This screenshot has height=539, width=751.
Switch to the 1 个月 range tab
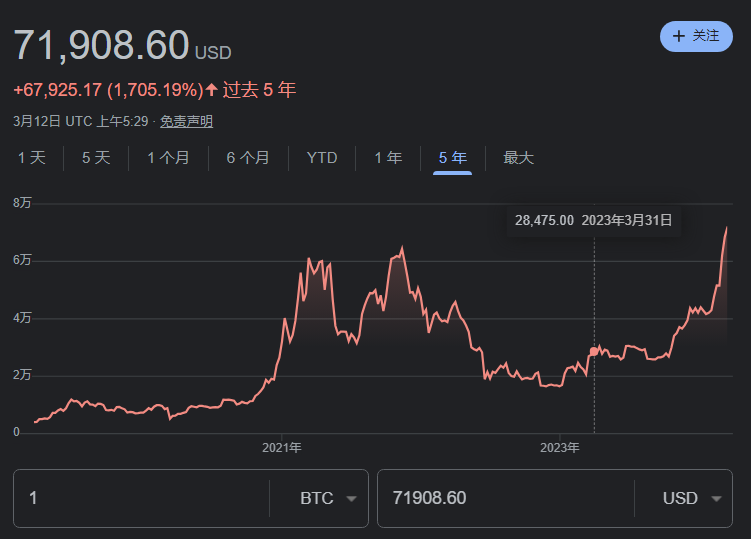[x=168, y=158]
